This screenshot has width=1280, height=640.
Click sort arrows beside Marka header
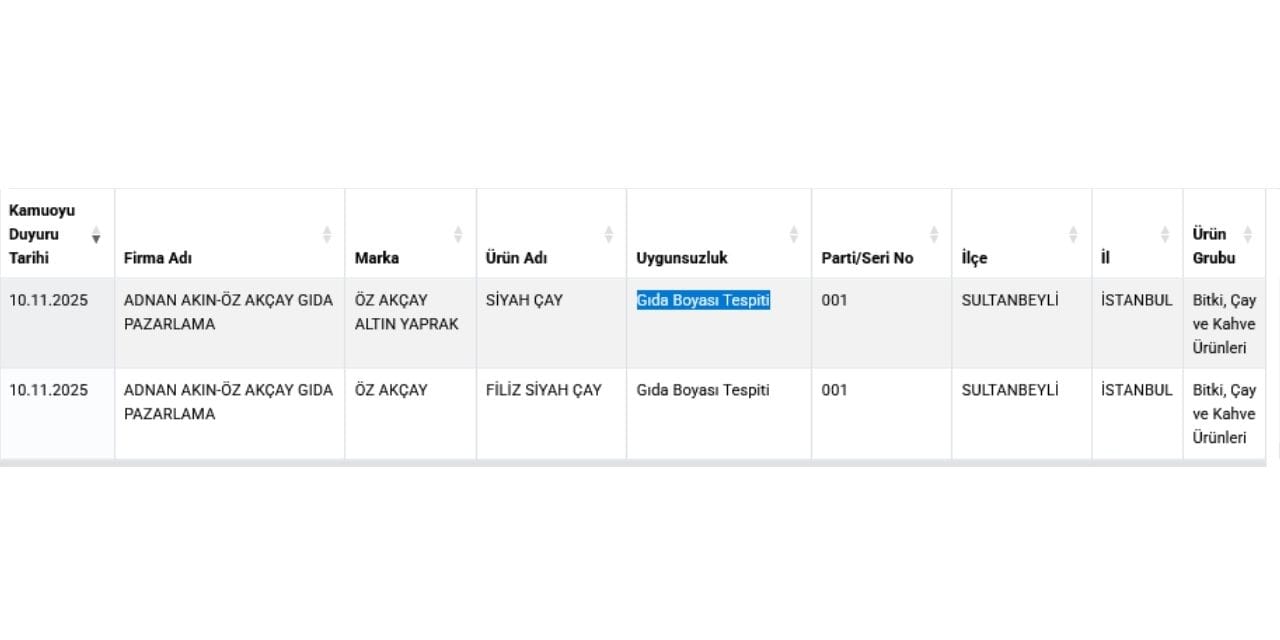pyautogui.click(x=458, y=235)
